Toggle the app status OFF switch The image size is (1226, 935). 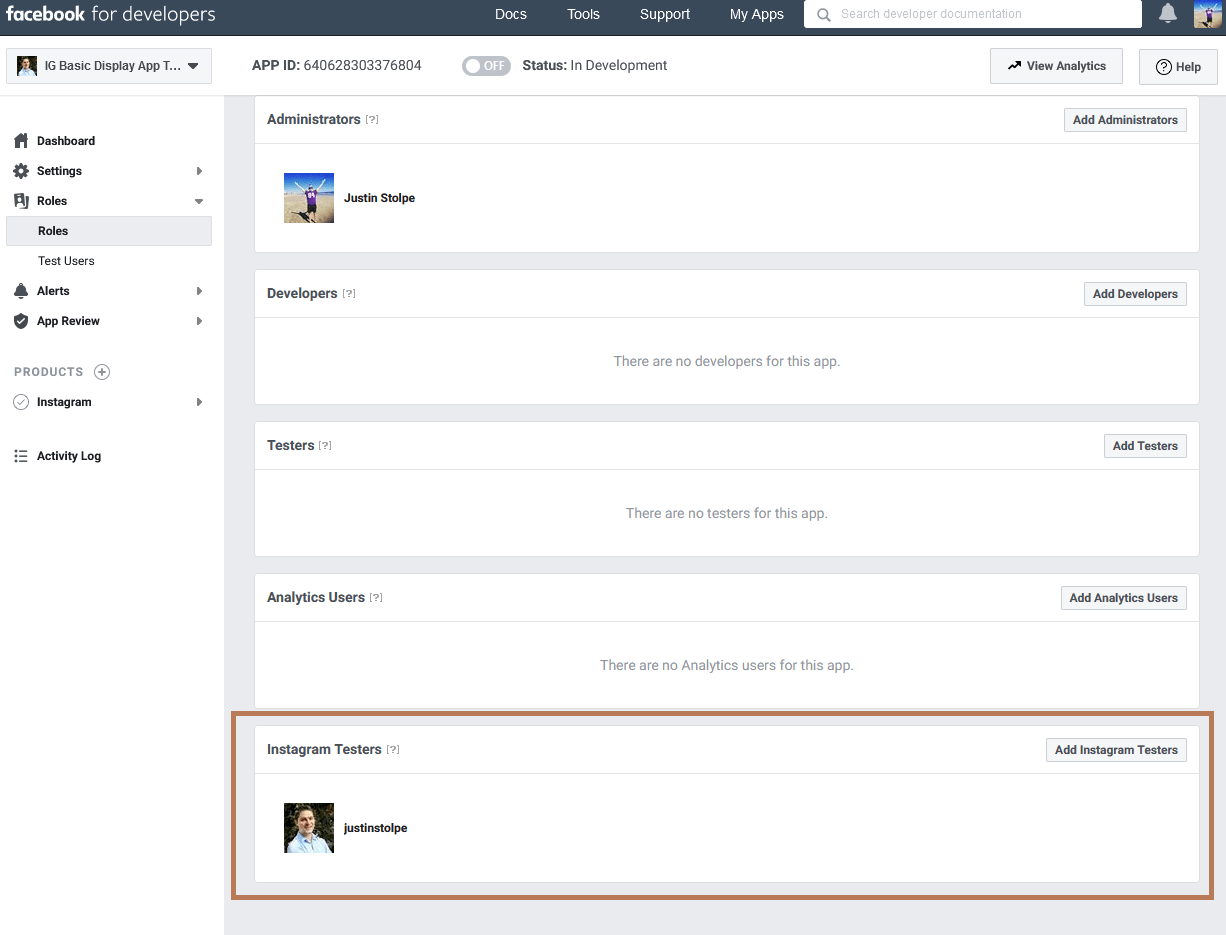[x=486, y=66]
